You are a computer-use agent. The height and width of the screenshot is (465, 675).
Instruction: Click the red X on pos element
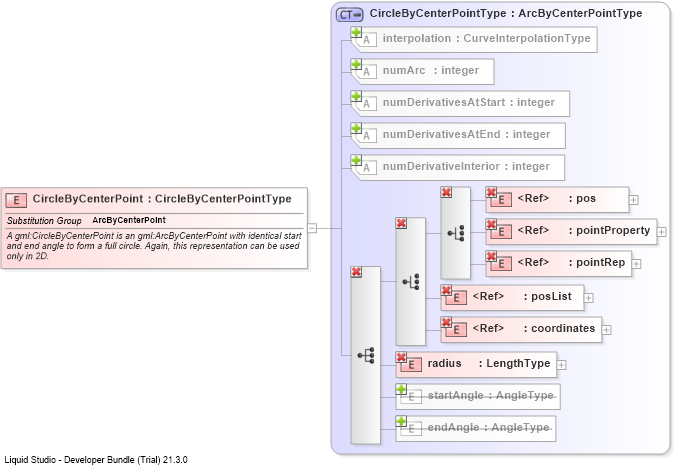[491, 192]
